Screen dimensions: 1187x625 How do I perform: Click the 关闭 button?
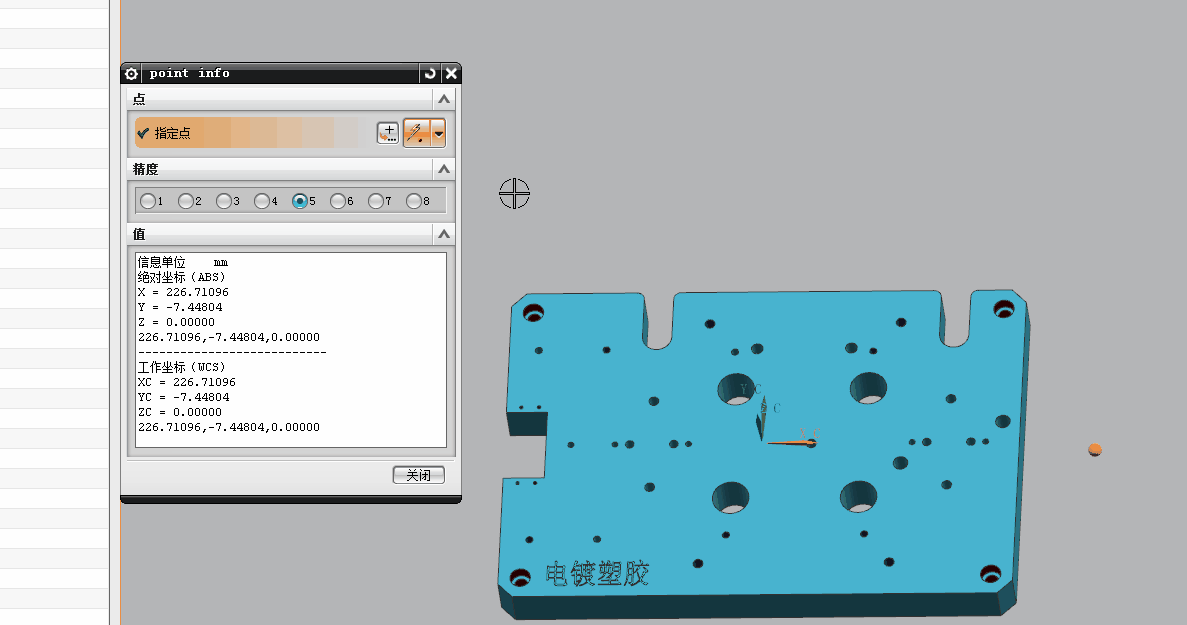(418, 475)
